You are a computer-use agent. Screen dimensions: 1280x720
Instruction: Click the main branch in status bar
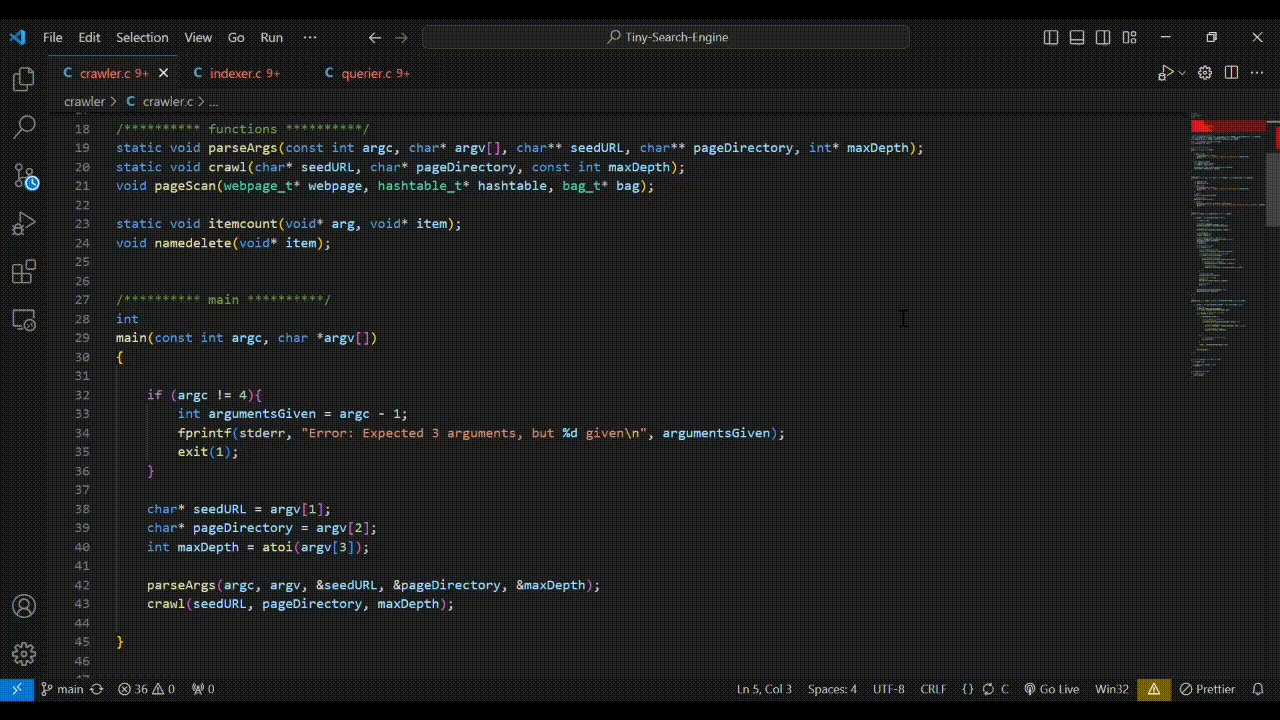62,689
